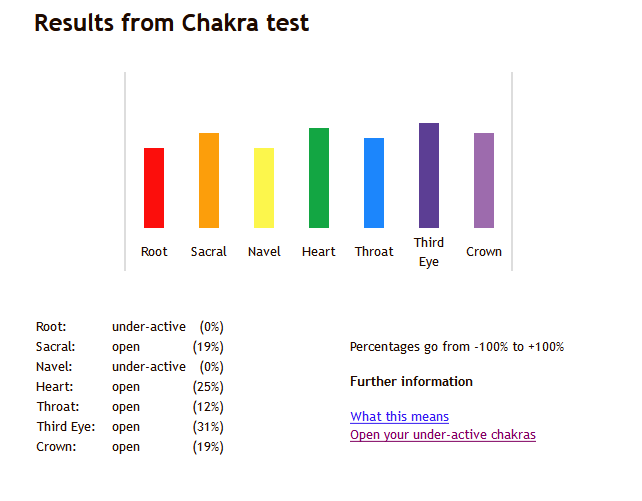The image size is (642, 501).
Task: Click the Navel 'under-active' status text
Action: click(149, 367)
